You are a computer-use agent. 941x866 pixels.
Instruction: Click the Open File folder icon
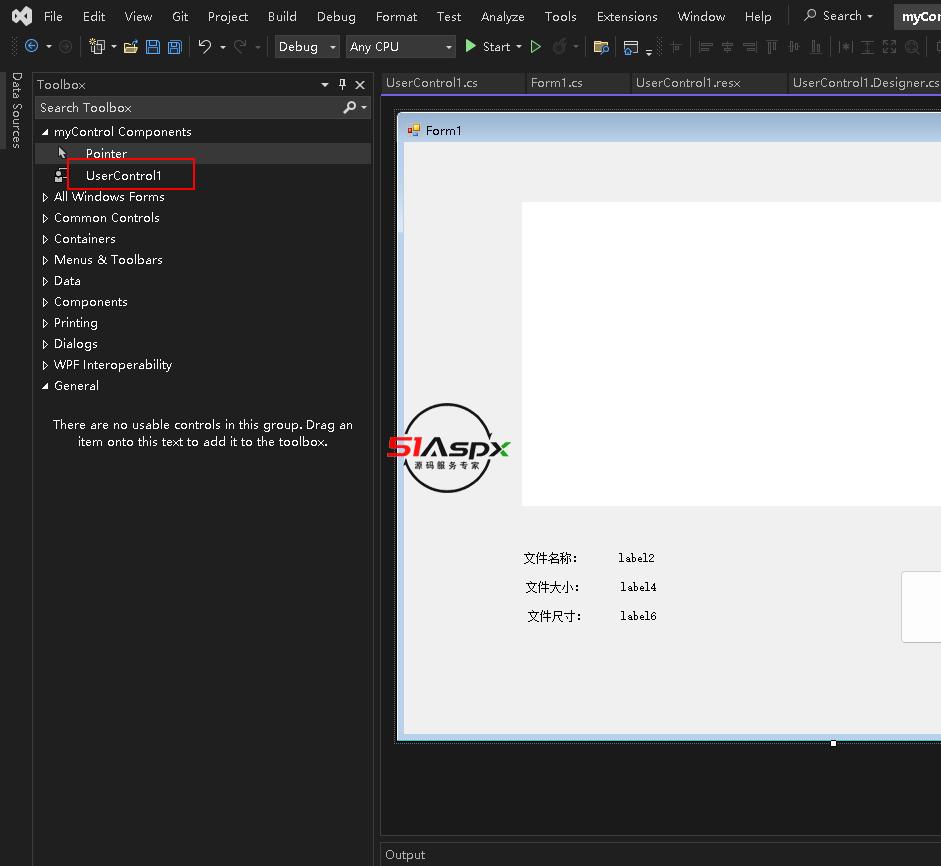(x=130, y=47)
